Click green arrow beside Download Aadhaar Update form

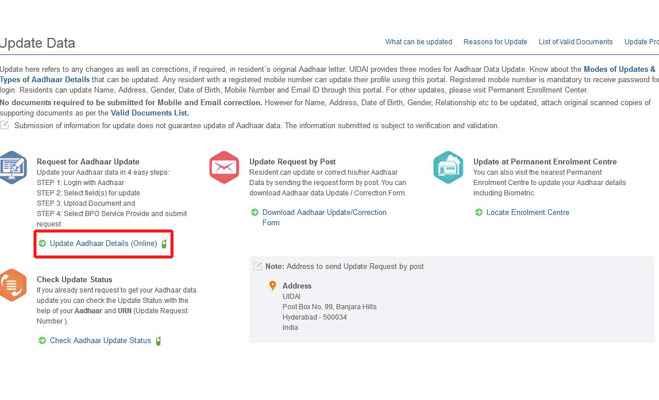pyautogui.click(x=255, y=212)
